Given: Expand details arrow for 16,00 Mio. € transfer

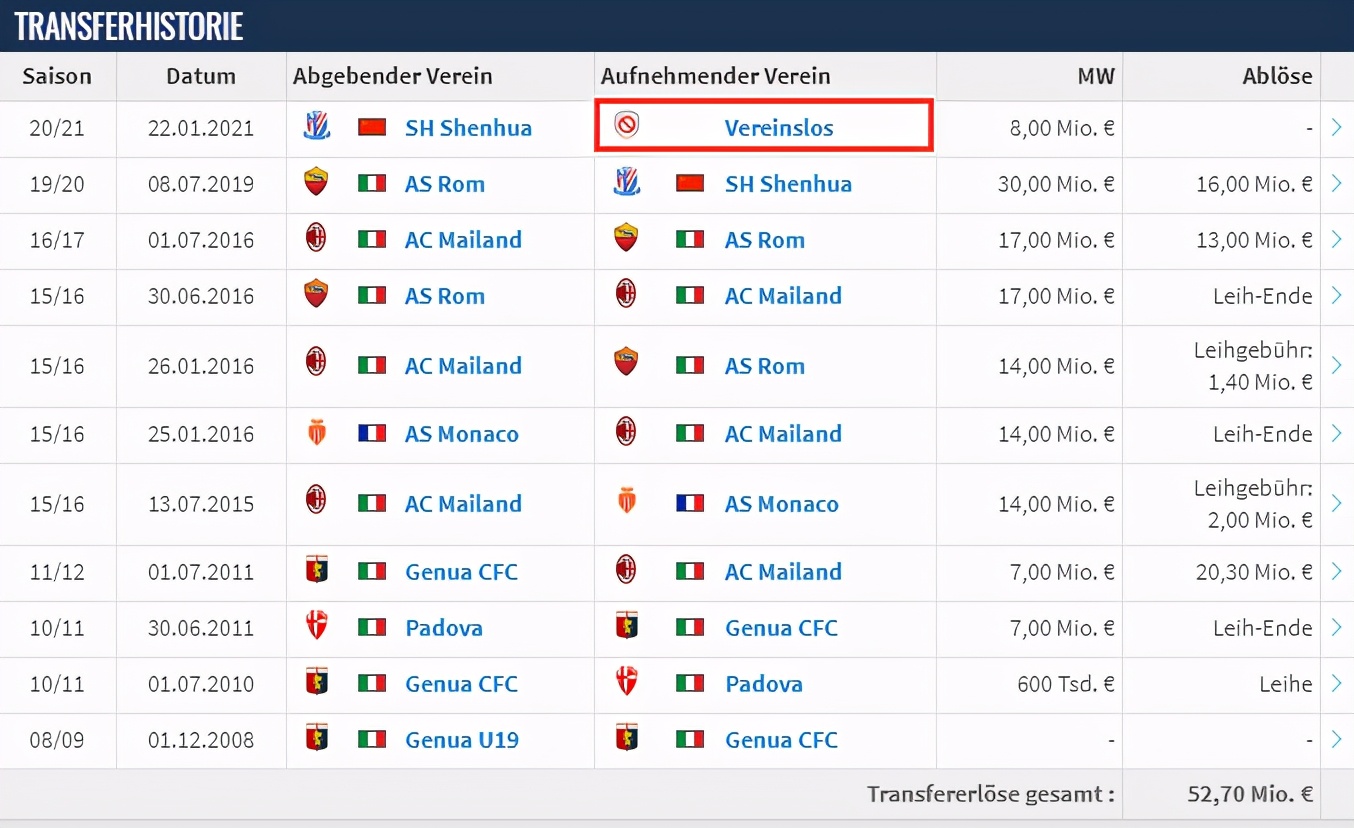Looking at the screenshot, I should (x=1336, y=184).
